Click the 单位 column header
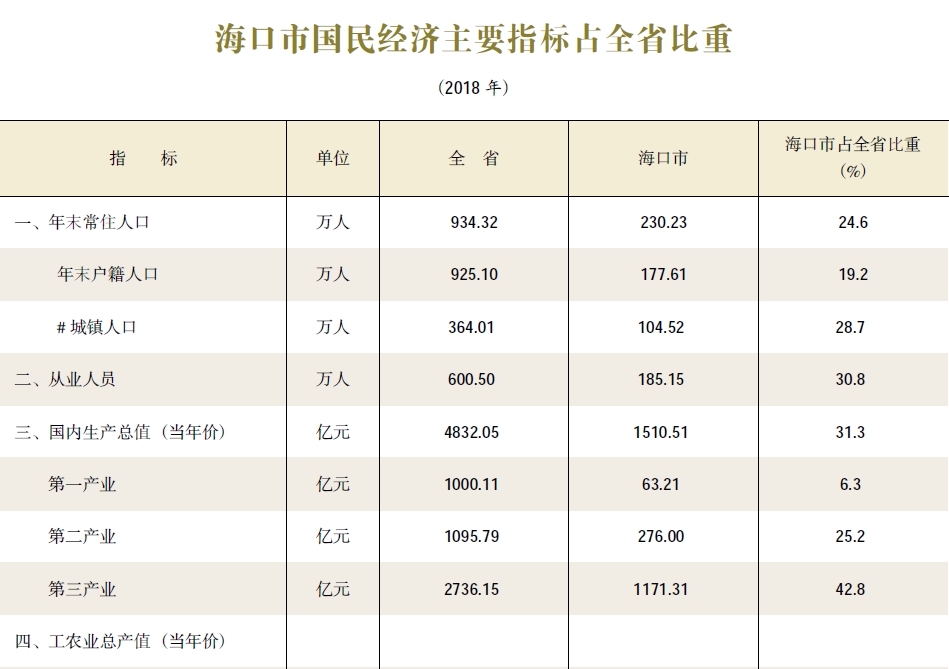Screen dimensions: 949x669 [x=334, y=157]
